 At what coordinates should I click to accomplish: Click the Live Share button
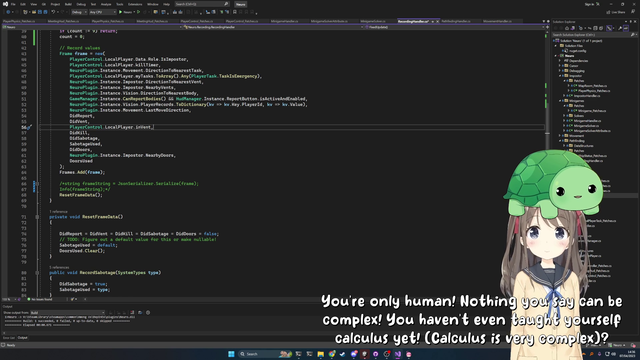click(x=617, y=12)
